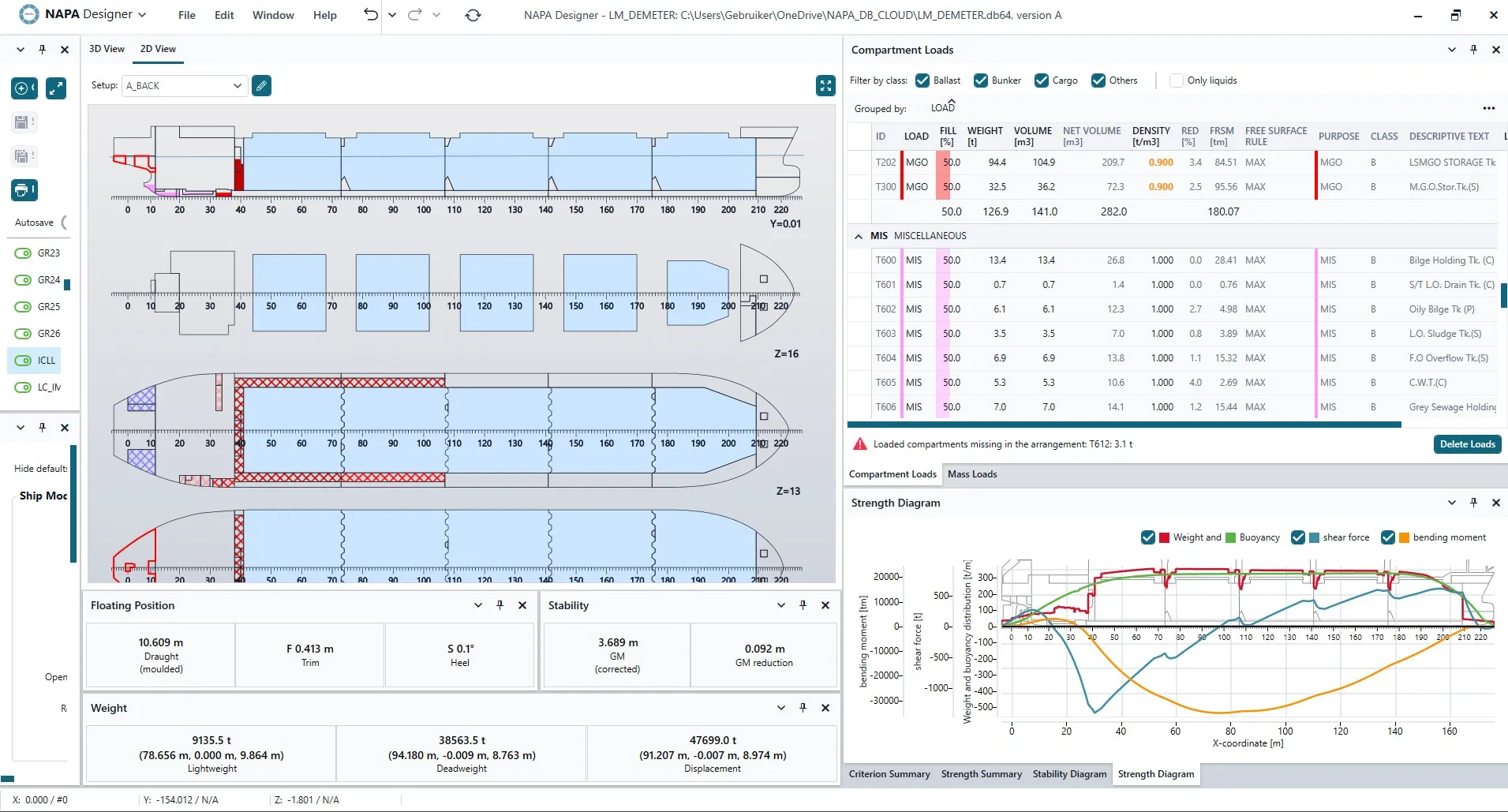Close the Strength Diagram panel
Viewport: 1508px width, 812px height.
(1495, 503)
